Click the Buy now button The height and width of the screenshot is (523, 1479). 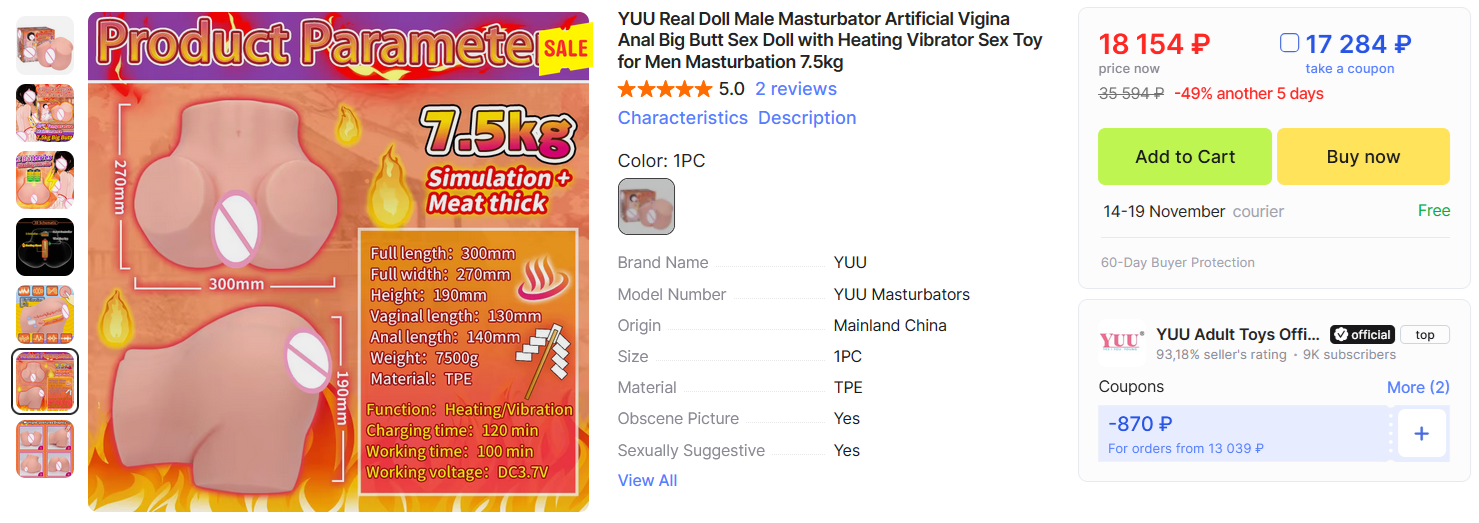click(1363, 157)
